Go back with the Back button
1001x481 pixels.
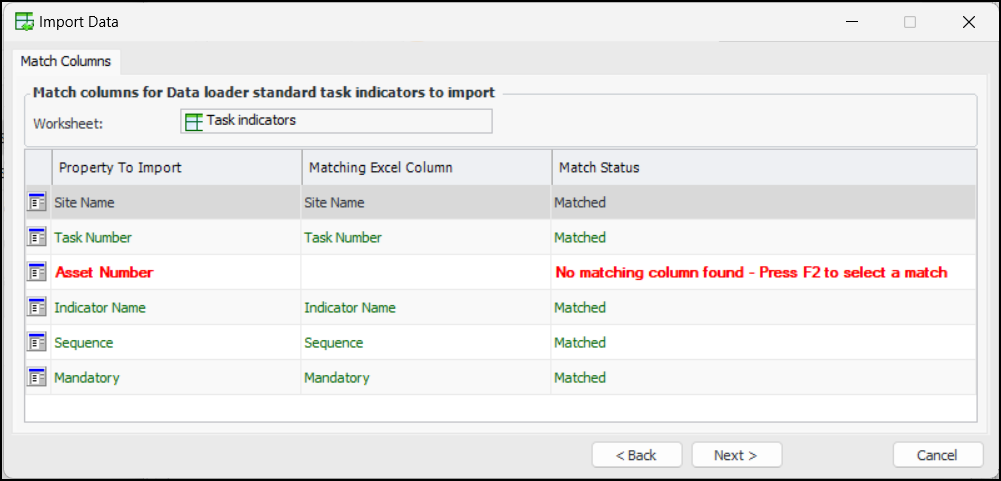pyautogui.click(x=636, y=455)
